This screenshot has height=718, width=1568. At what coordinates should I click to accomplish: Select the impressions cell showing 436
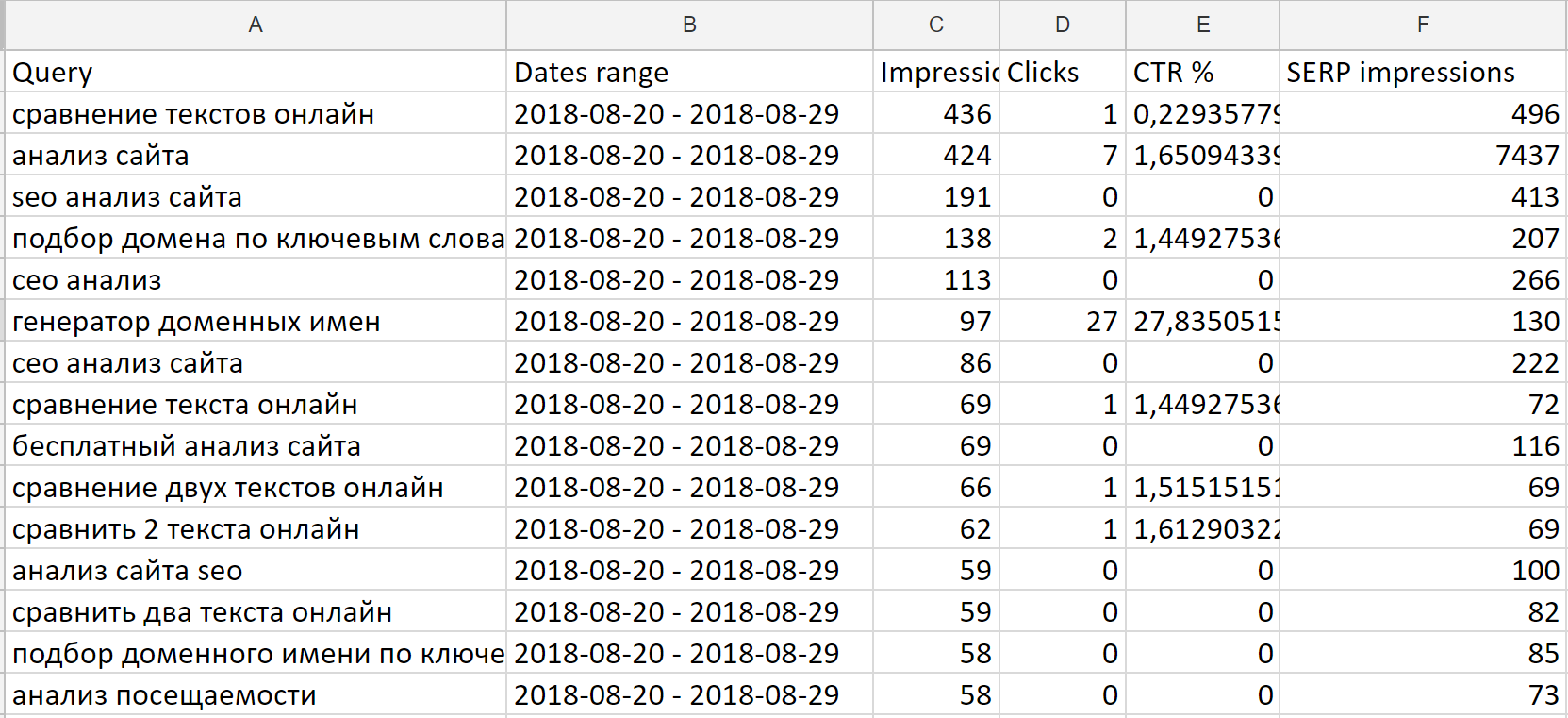pyautogui.click(x=935, y=114)
